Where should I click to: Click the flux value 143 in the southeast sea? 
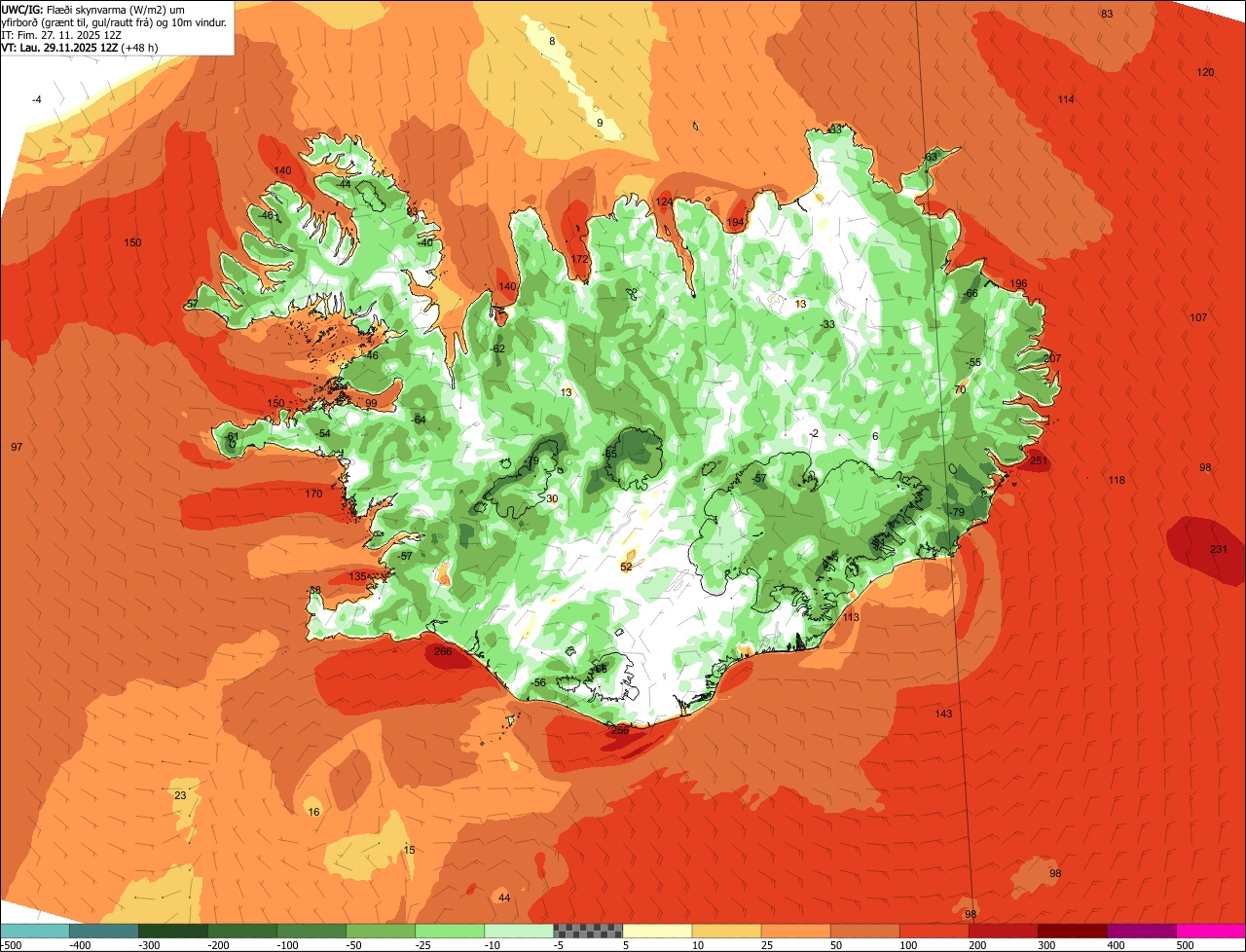[943, 714]
